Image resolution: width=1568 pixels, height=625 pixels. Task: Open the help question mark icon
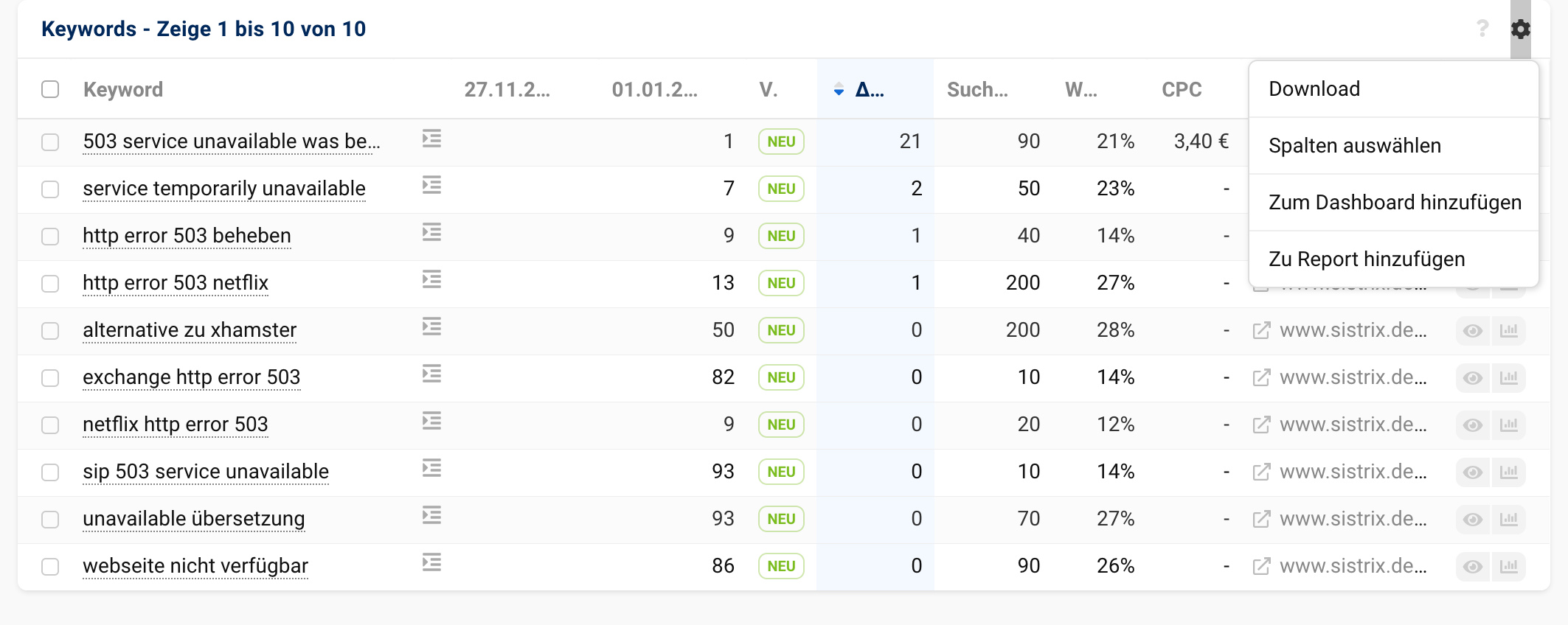point(1482,29)
